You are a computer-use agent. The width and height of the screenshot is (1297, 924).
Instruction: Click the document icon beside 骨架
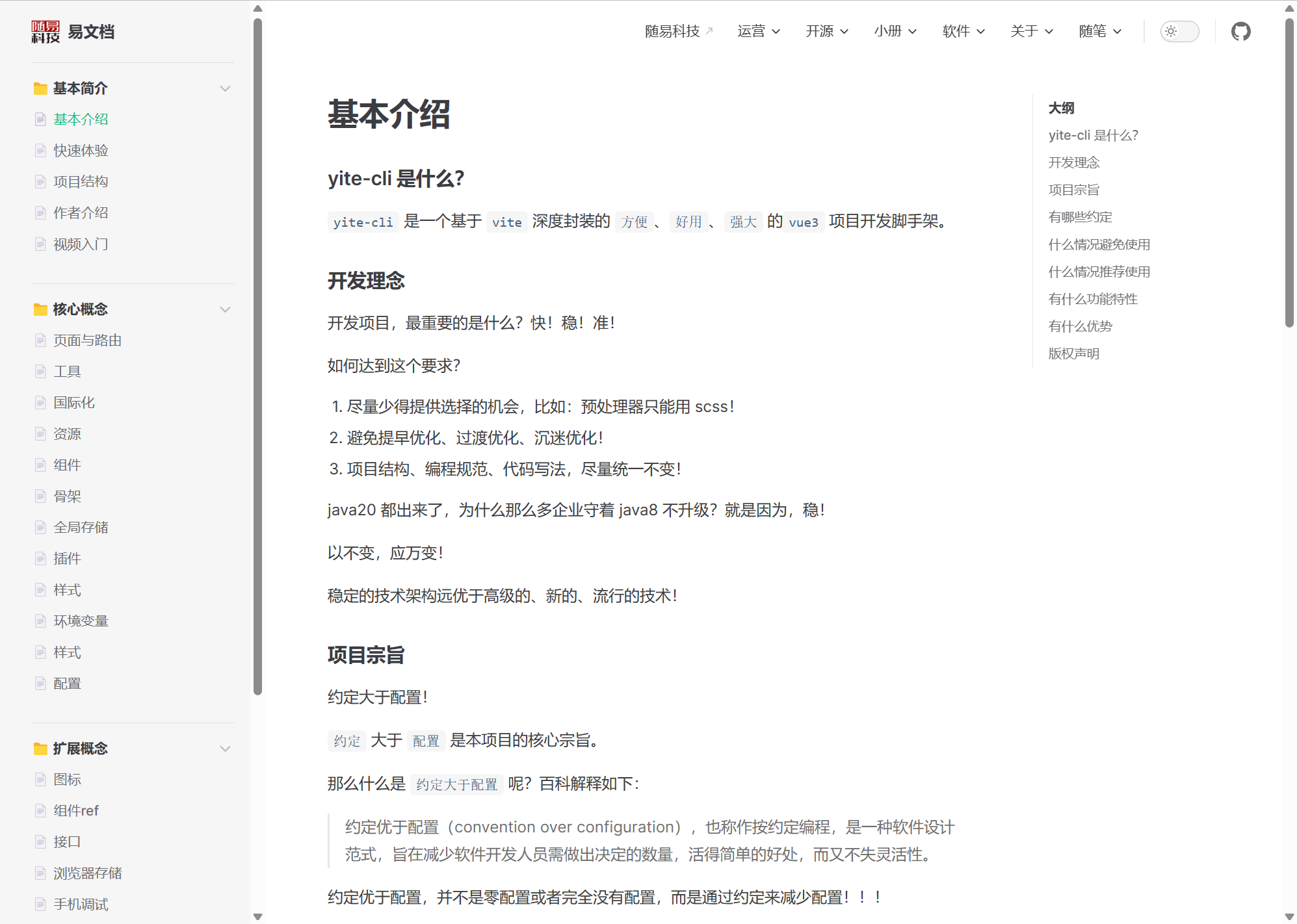[40, 496]
